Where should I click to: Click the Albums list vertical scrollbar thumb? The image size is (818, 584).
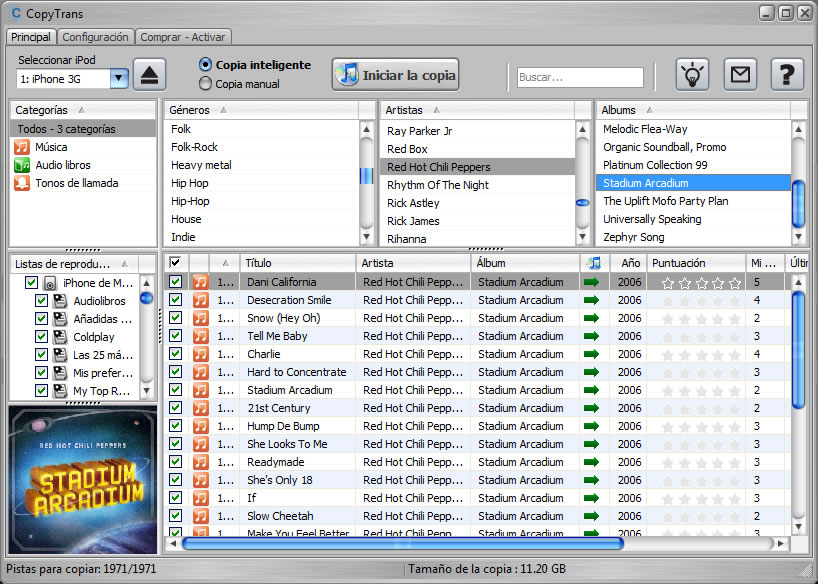798,204
